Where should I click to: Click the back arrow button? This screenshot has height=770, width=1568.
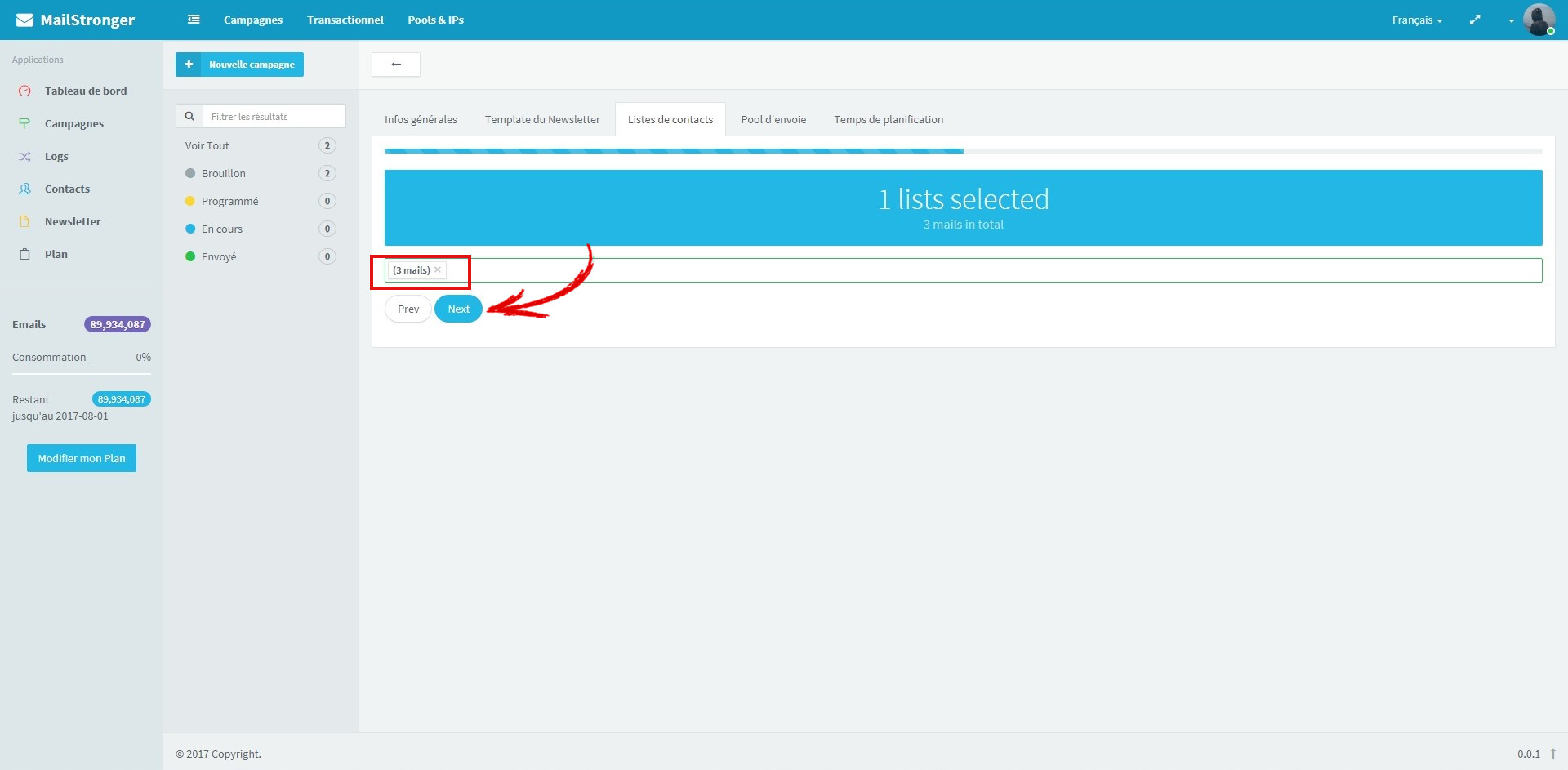click(x=396, y=65)
